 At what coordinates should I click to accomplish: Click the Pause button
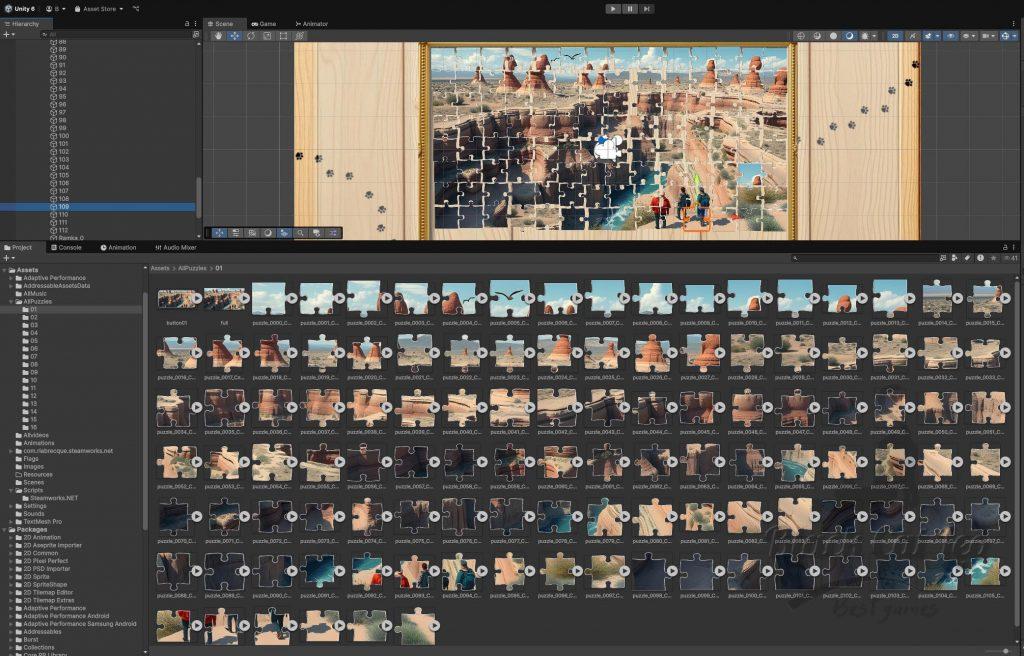point(630,9)
